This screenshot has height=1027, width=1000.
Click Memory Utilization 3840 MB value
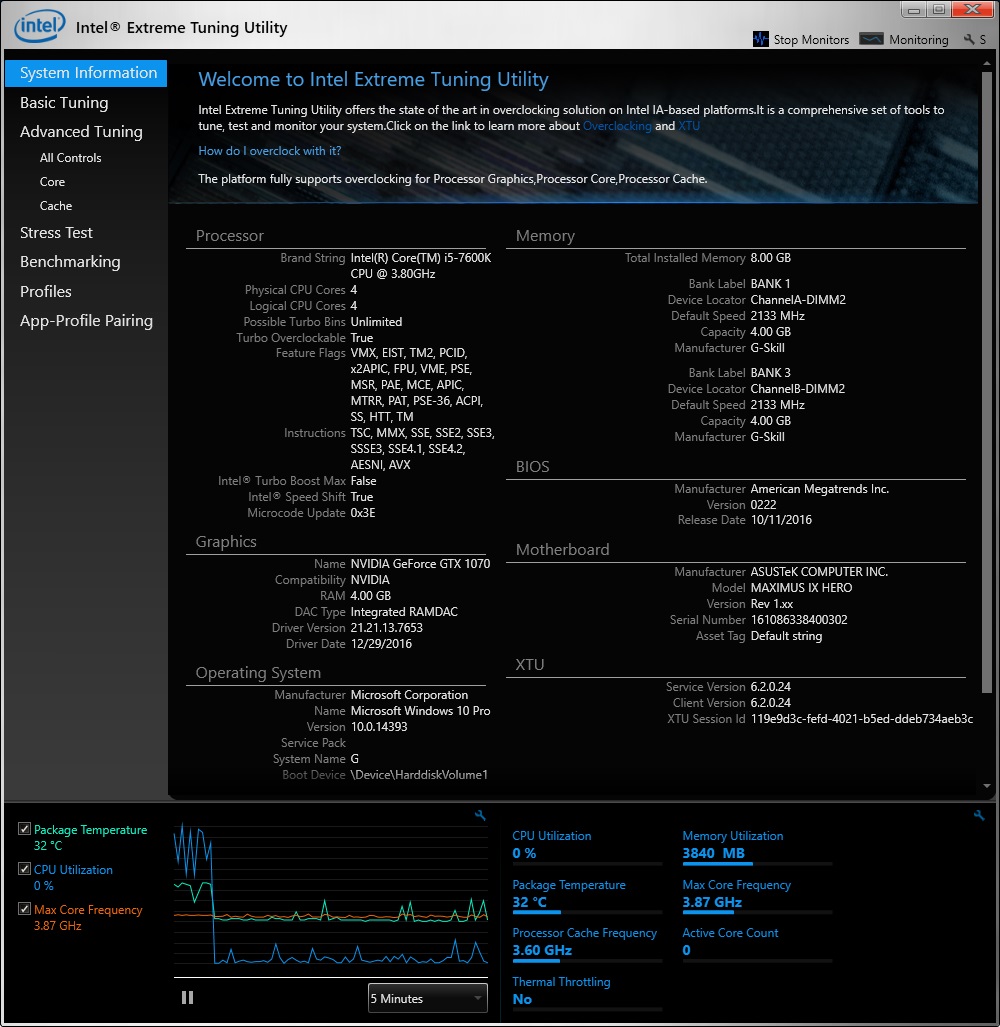tap(714, 853)
